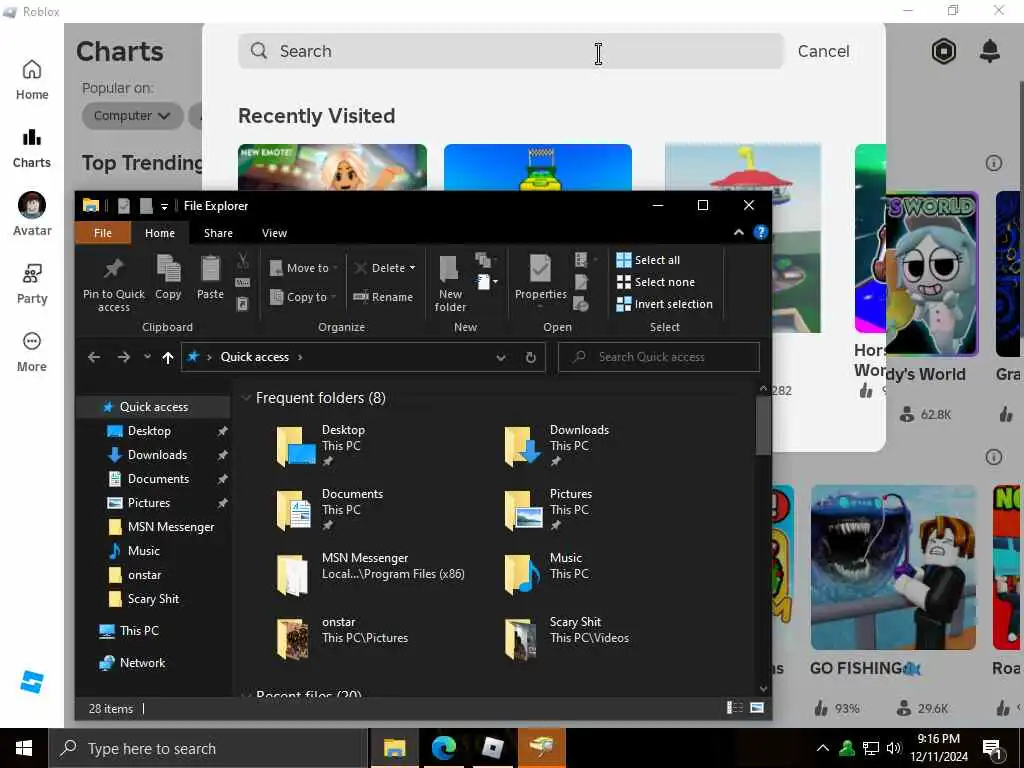Expand address bar history dropdown
The width and height of the screenshot is (1024, 768).
tap(501, 357)
